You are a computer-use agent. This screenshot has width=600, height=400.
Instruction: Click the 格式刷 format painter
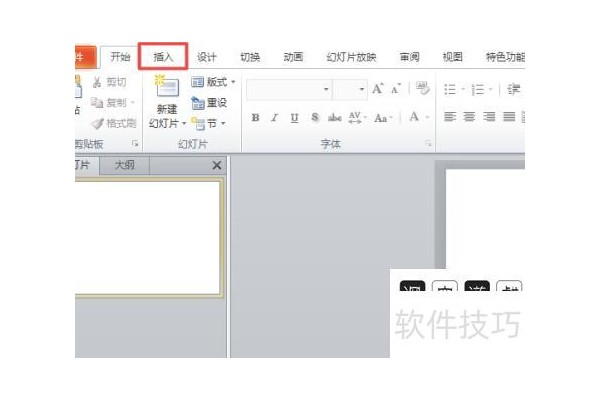tap(114, 123)
